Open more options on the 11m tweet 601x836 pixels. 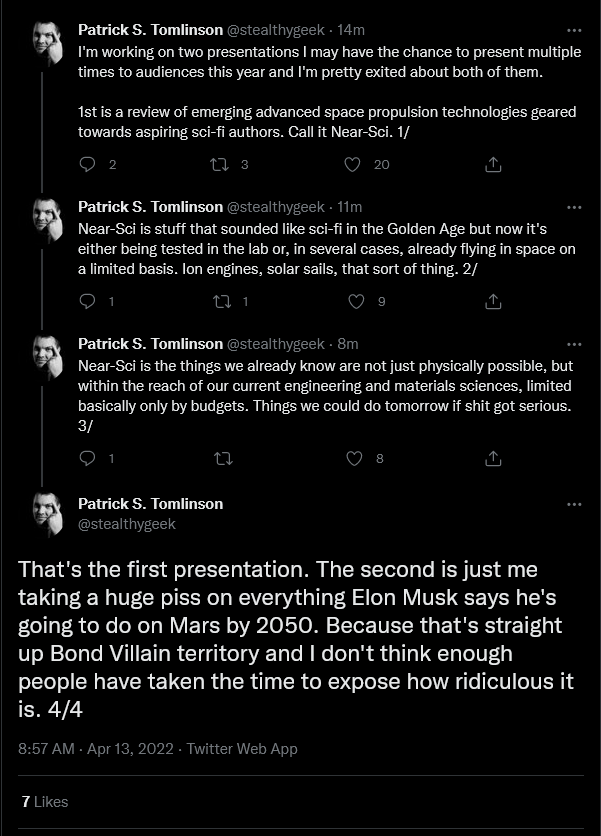[x=574, y=207]
